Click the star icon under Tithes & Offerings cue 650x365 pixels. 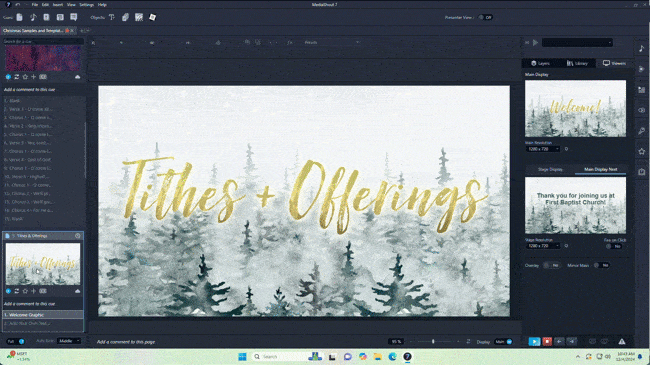[x=25, y=291]
